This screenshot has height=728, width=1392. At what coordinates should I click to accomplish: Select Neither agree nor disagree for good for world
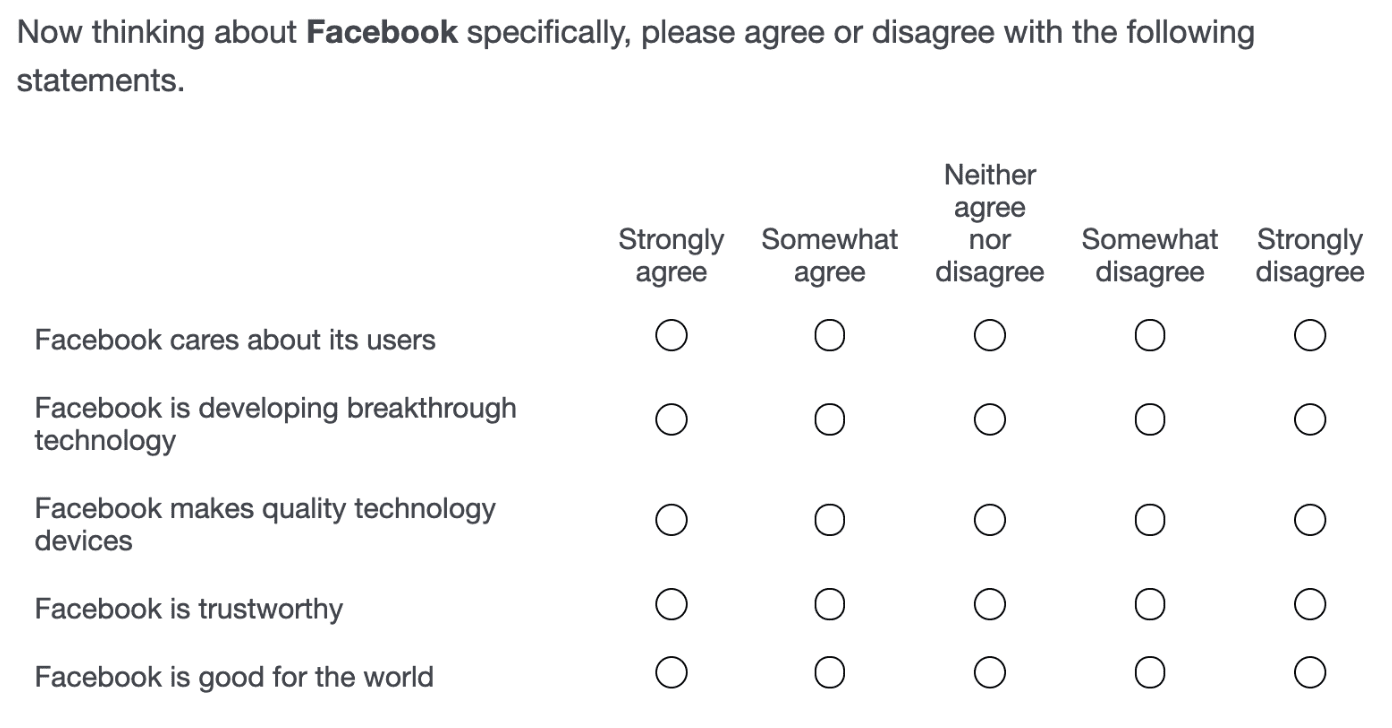[990, 673]
